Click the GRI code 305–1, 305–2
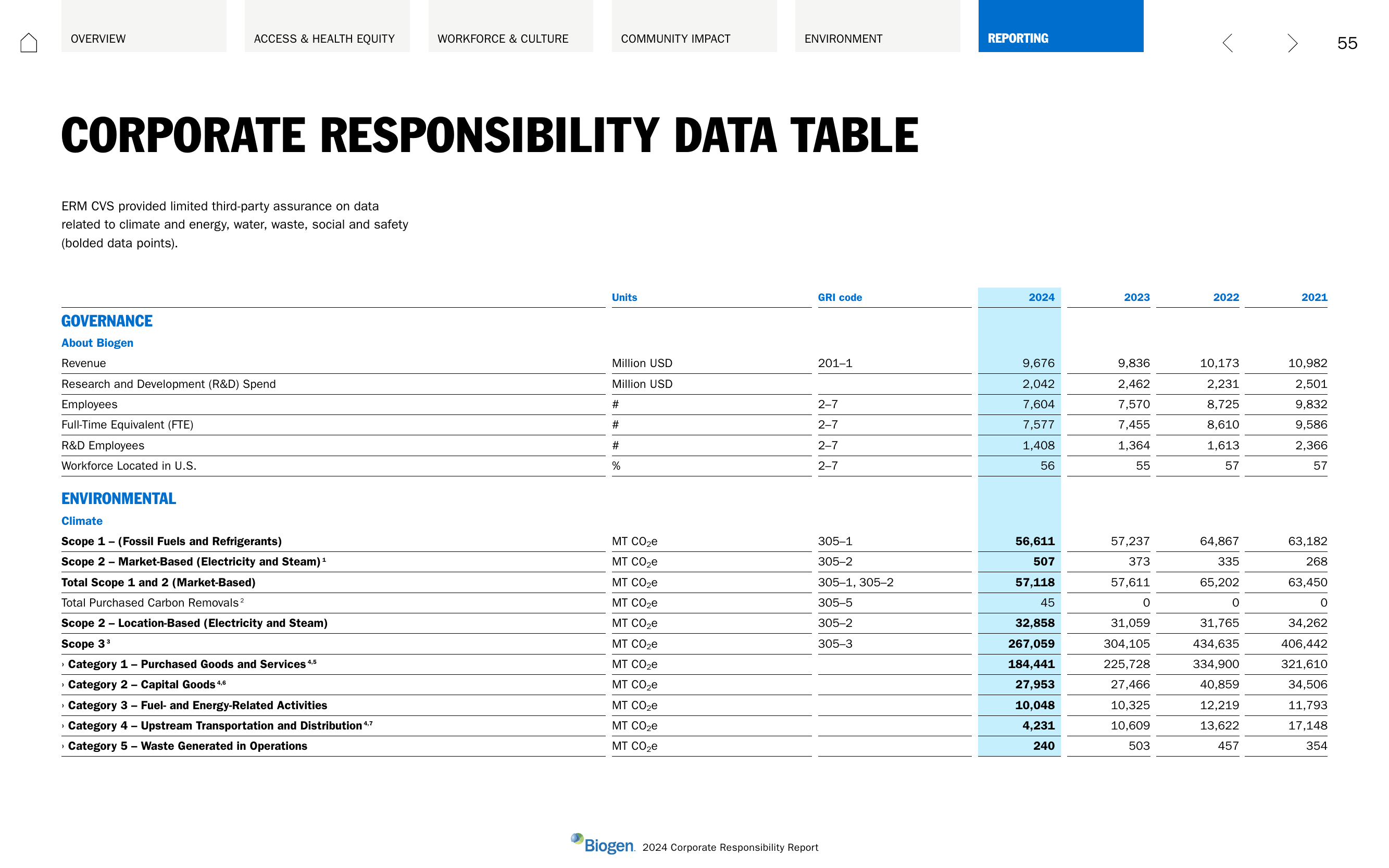 pos(856,582)
